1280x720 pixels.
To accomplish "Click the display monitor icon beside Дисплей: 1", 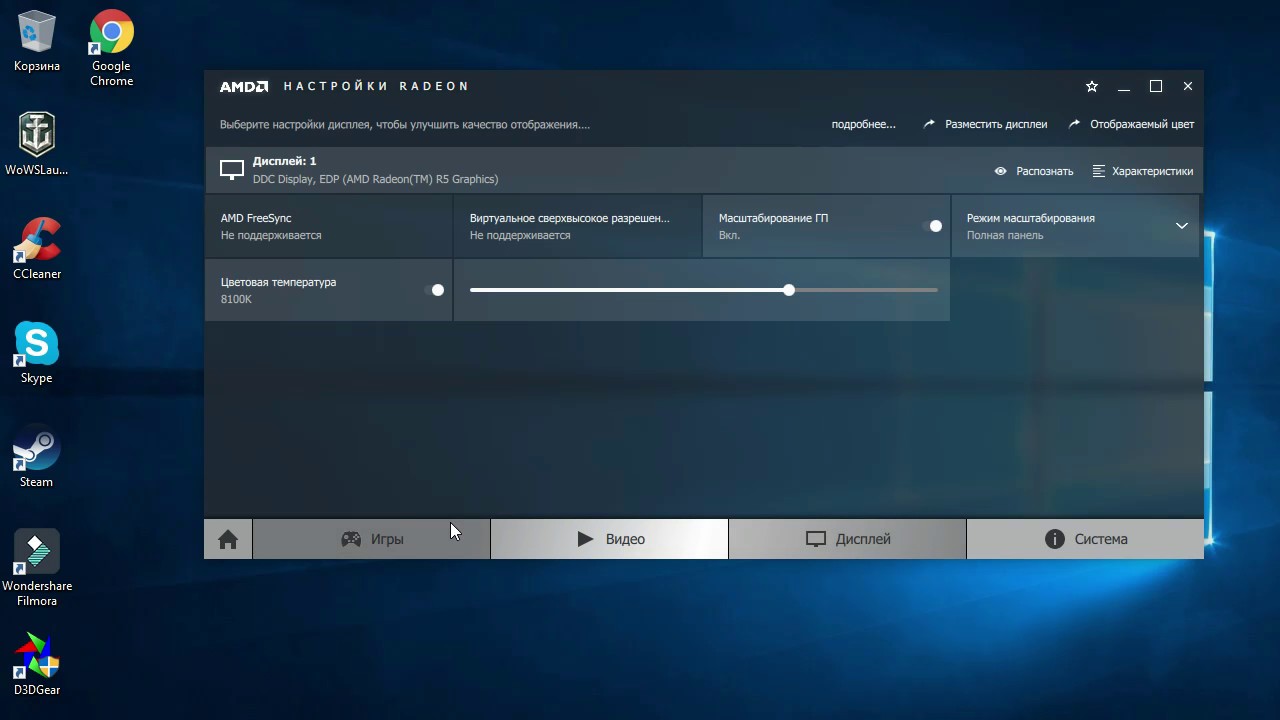I will pyautogui.click(x=232, y=171).
